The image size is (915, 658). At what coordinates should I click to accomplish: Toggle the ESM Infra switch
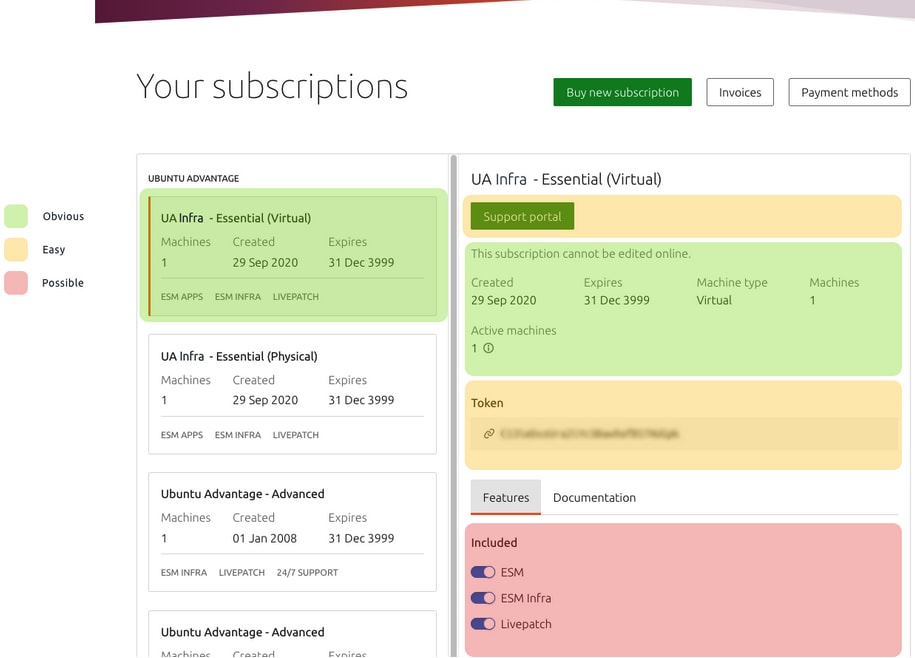[483, 598]
